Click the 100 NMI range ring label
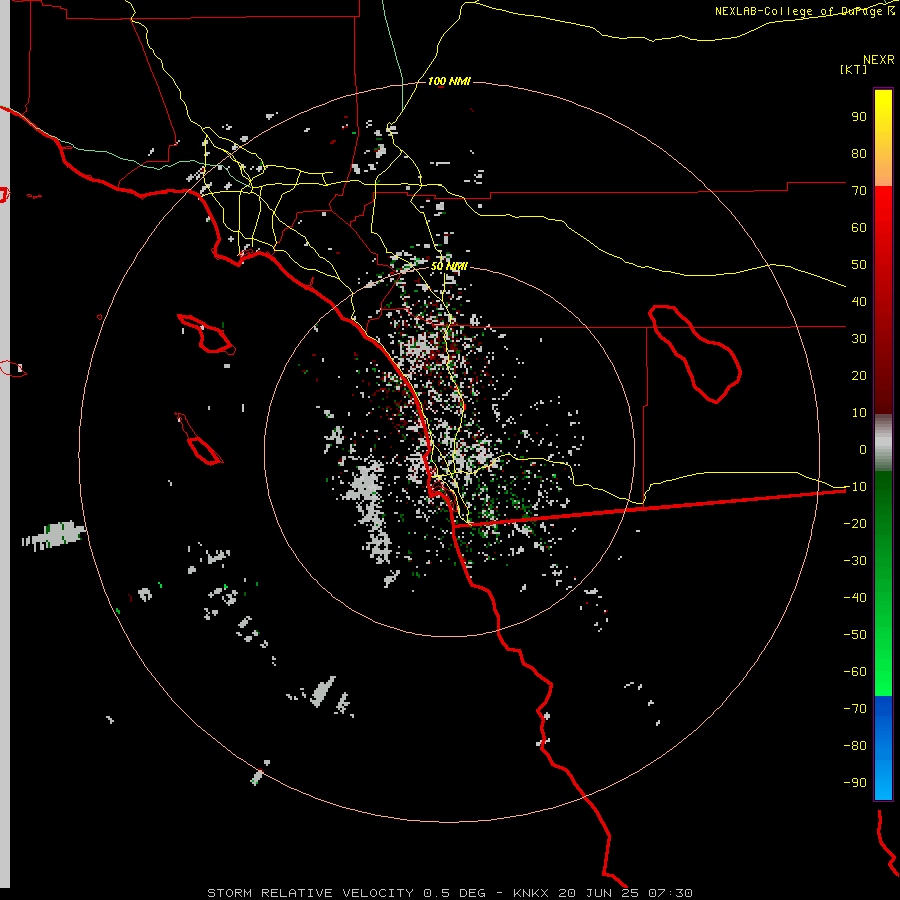Image resolution: width=900 pixels, height=900 pixels. pyautogui.click(x=449, y=82)
